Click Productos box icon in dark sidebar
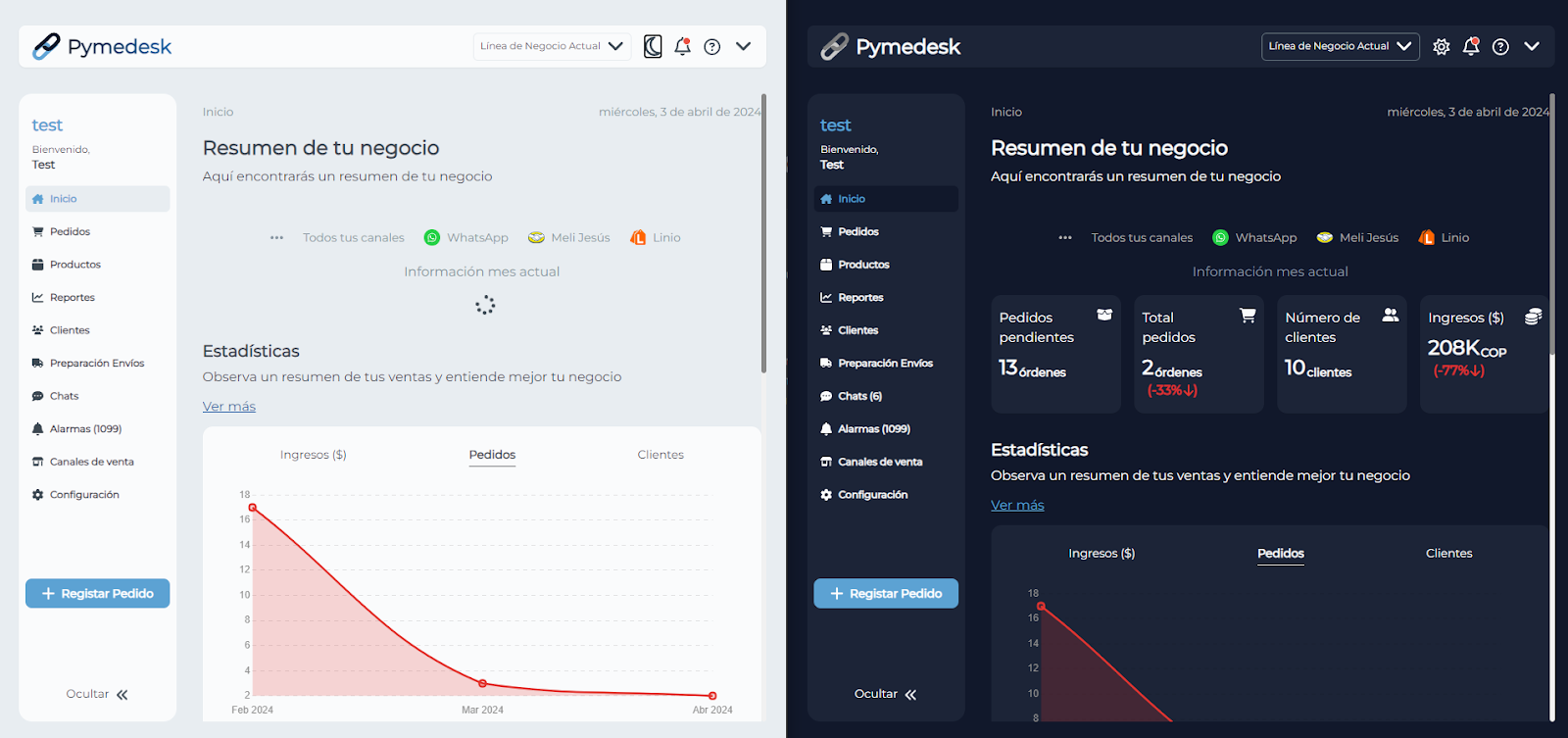Viewport: 1568px width, 738px height. point(826,265)
